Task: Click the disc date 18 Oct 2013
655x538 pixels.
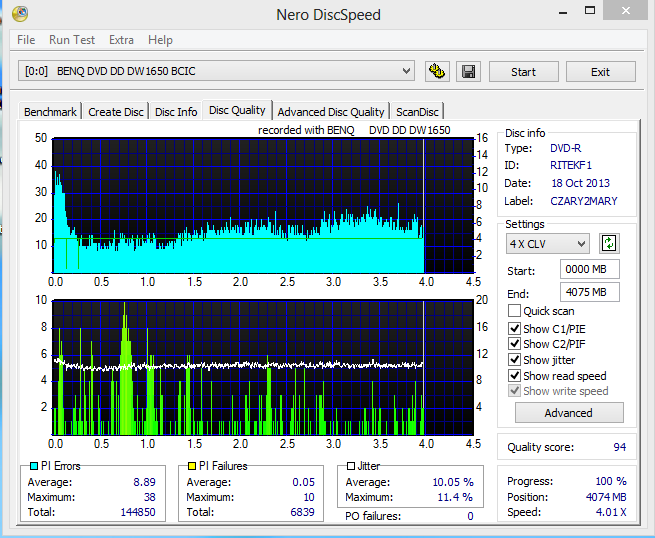Action: click(x=580, y=183)
